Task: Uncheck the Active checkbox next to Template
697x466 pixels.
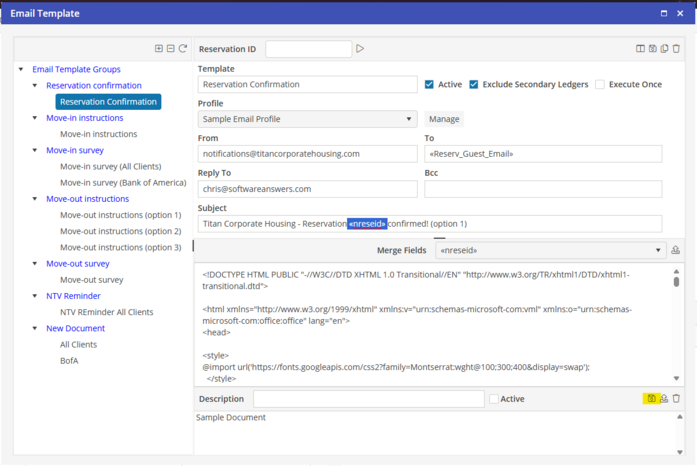Action: (x=429, y=85)
